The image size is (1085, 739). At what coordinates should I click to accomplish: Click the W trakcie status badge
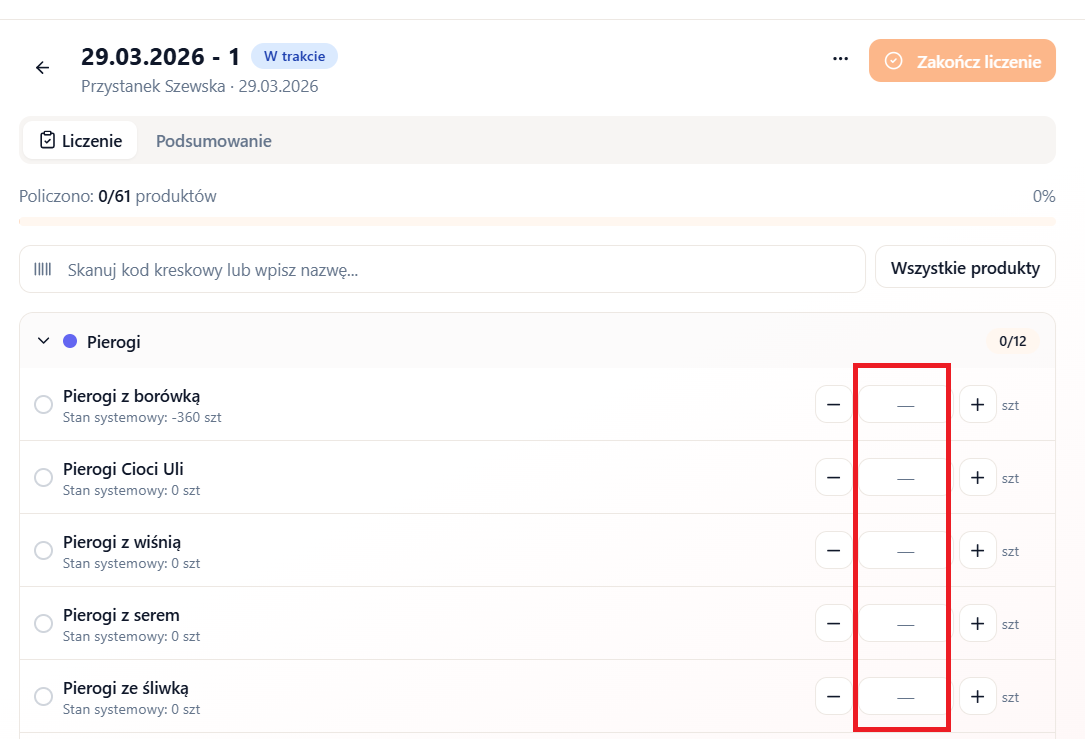pos(294,56)
